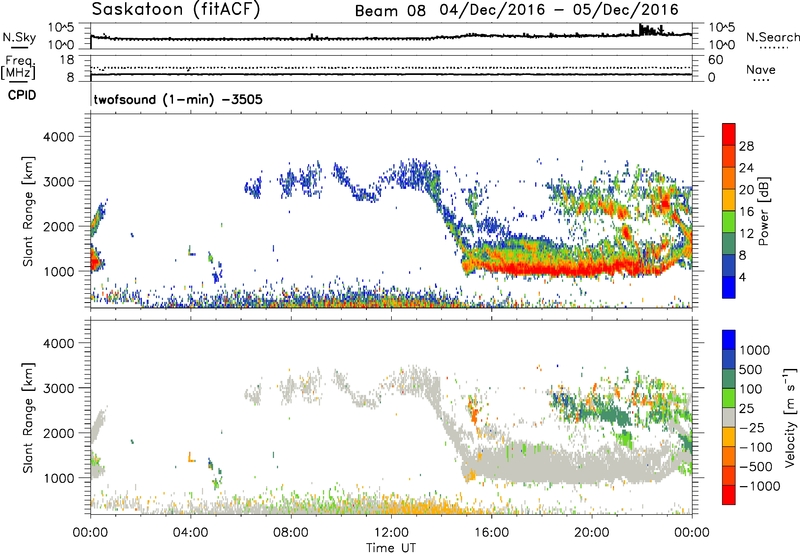The width and height of the screenshot is (800, 554).
Task: Select the 'N.Search' legend label
Action: (x=772, y=37)
